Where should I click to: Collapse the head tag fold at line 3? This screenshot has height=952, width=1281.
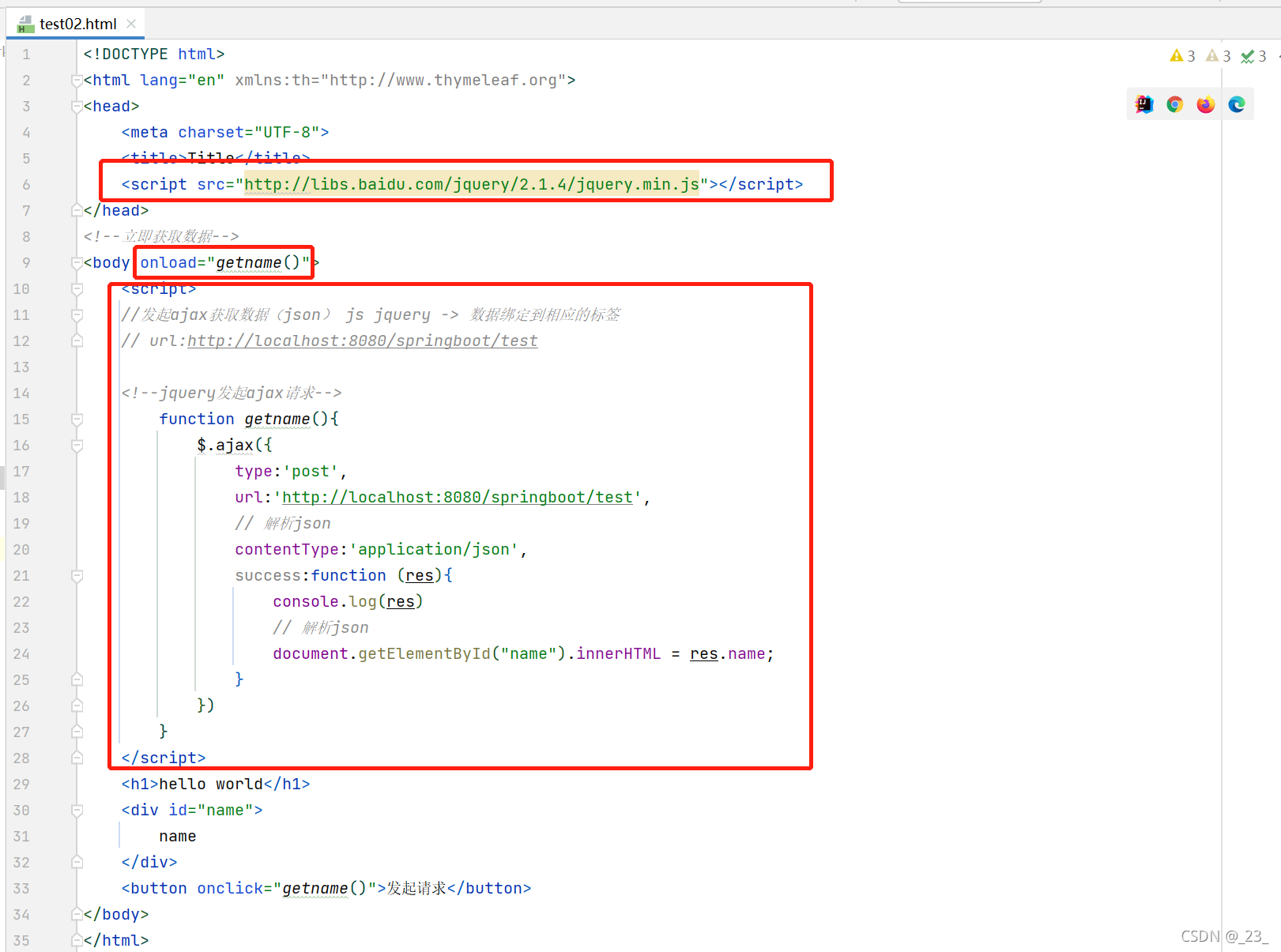[x=77, y=106]
